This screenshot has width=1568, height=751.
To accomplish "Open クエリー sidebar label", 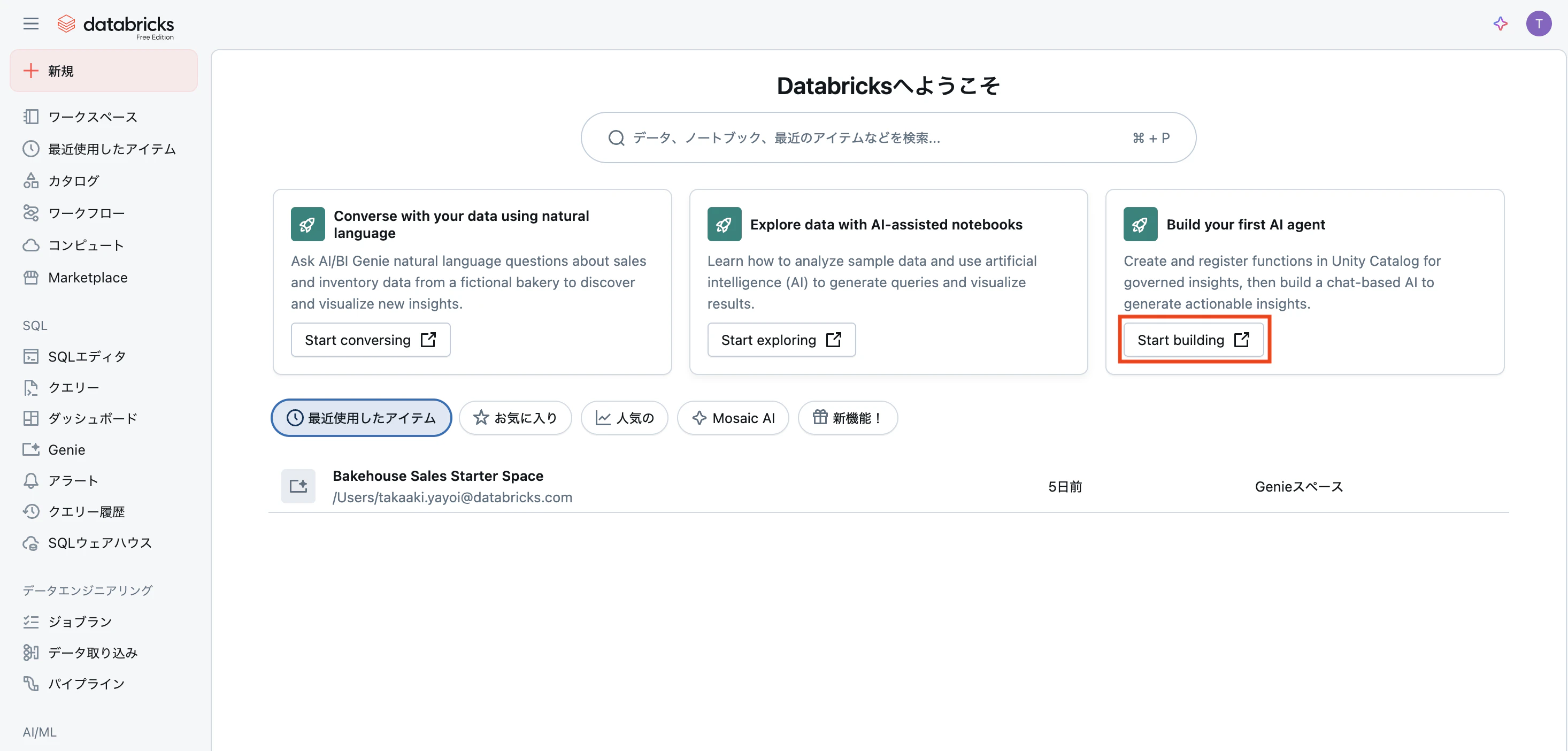I will [74, 388].
